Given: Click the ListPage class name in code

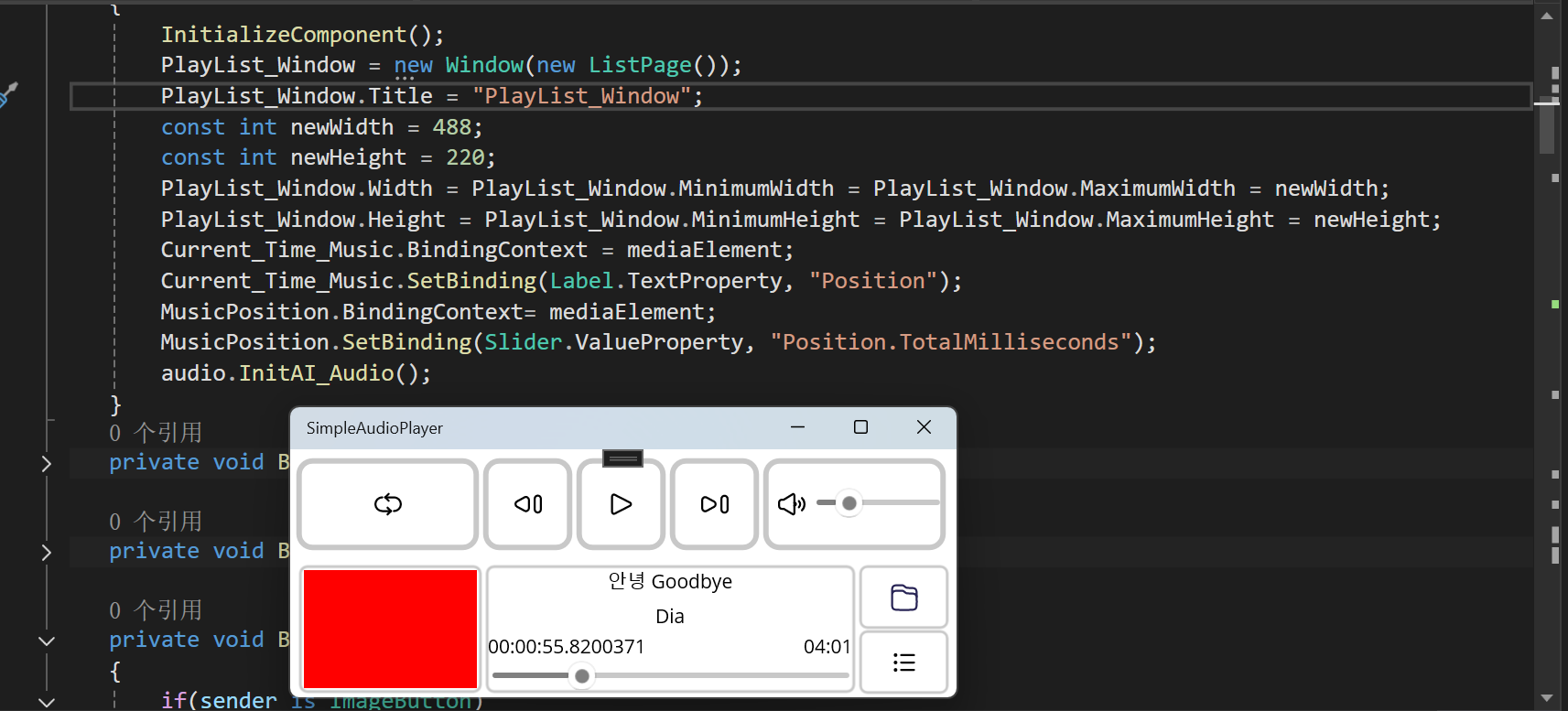Looking at the screenshot, I should [640, 65].
